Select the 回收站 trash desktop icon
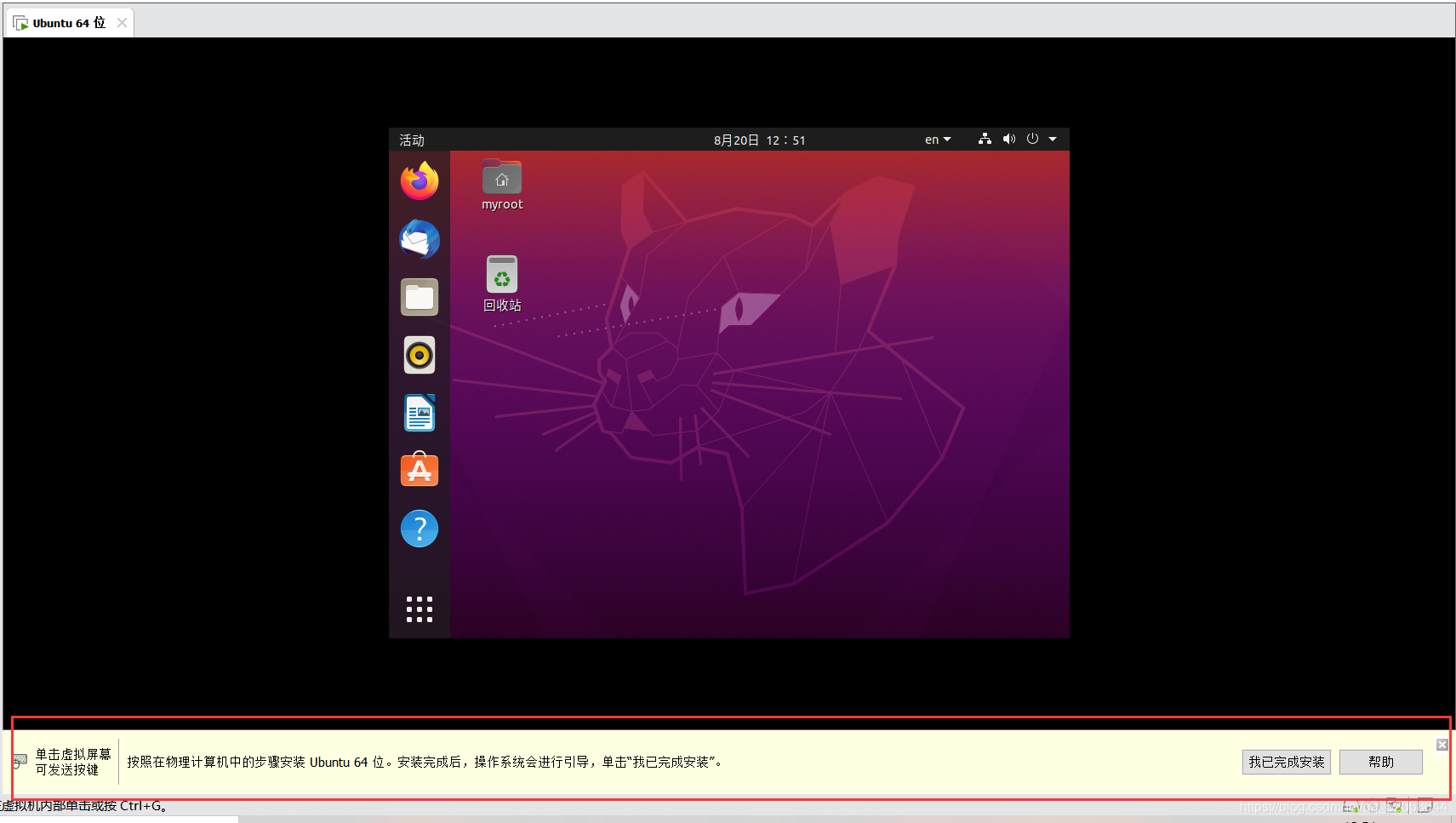Viewport: 1456px width, 823px height. coord(502,284)
